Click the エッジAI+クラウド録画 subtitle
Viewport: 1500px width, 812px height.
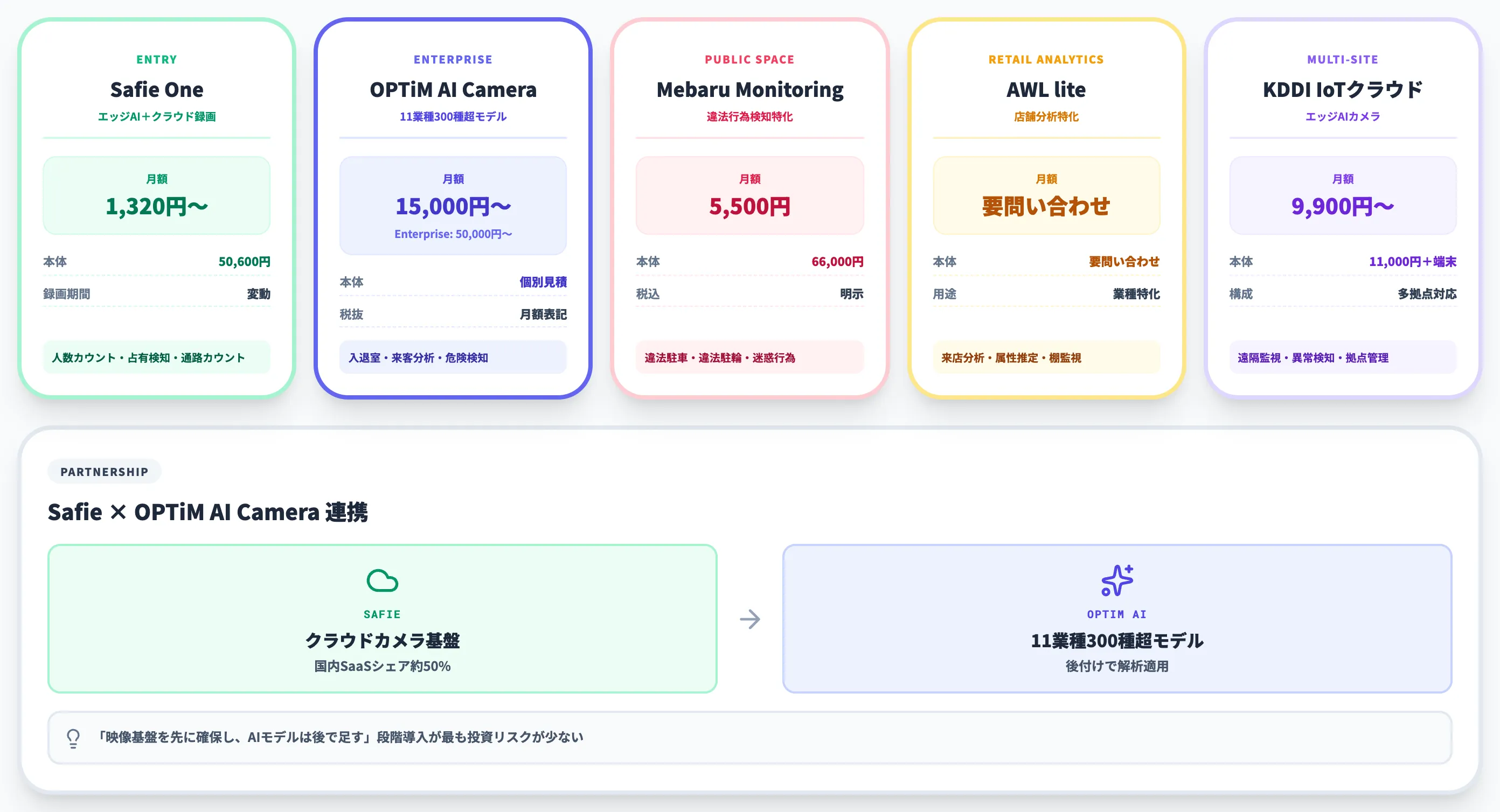coord(157,116)
